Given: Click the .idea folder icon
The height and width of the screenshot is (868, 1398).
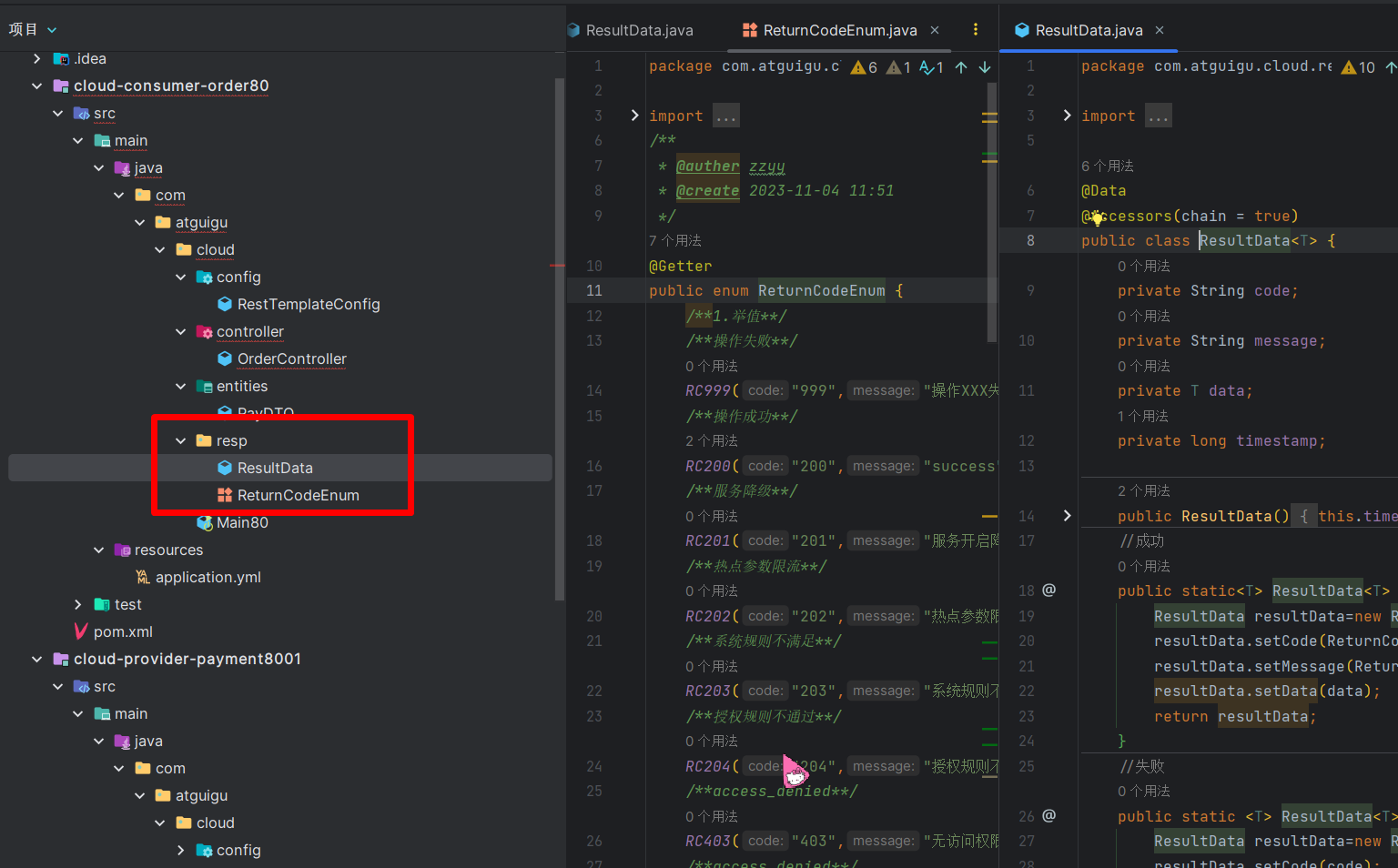Looking at the screenshot, I should (61, 58).
